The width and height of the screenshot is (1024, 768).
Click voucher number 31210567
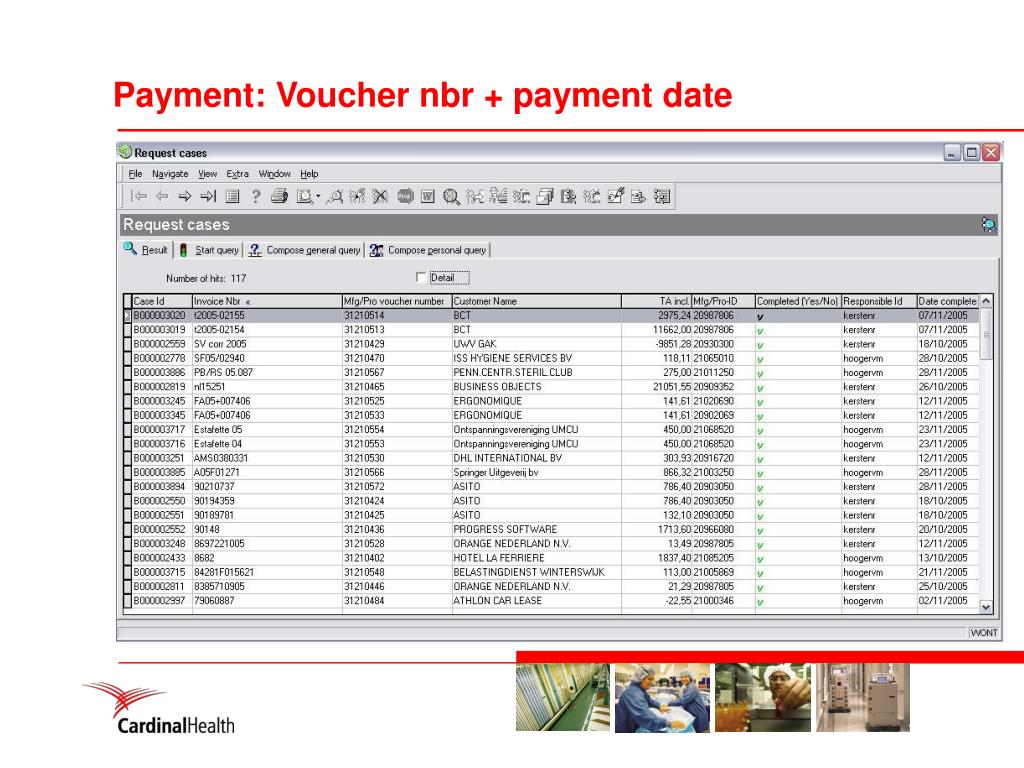click(364, 372)
